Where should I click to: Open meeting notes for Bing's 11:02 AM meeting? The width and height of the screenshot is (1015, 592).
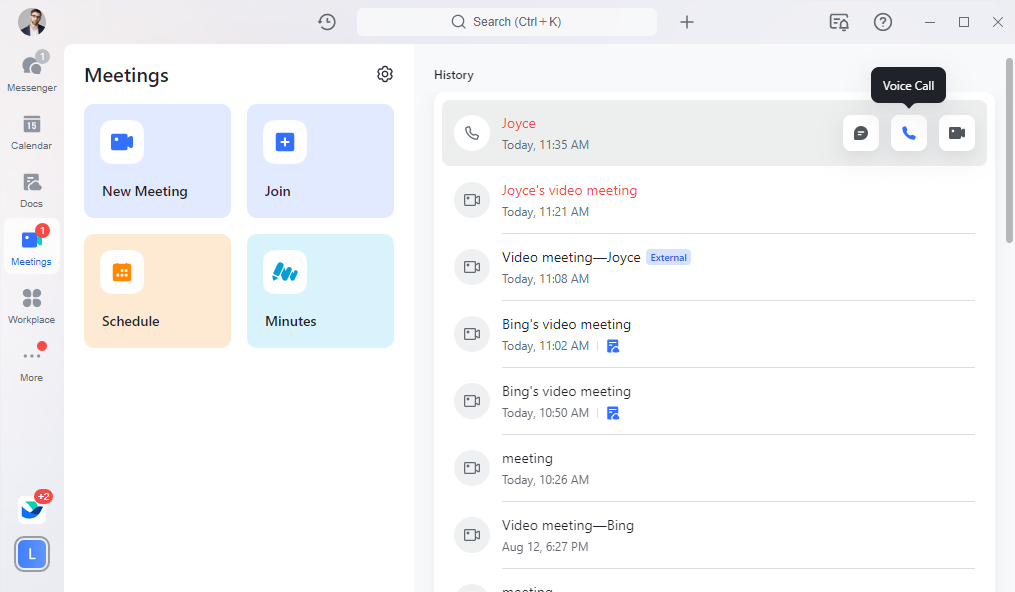pyautogui.click(x=613, y=346)
